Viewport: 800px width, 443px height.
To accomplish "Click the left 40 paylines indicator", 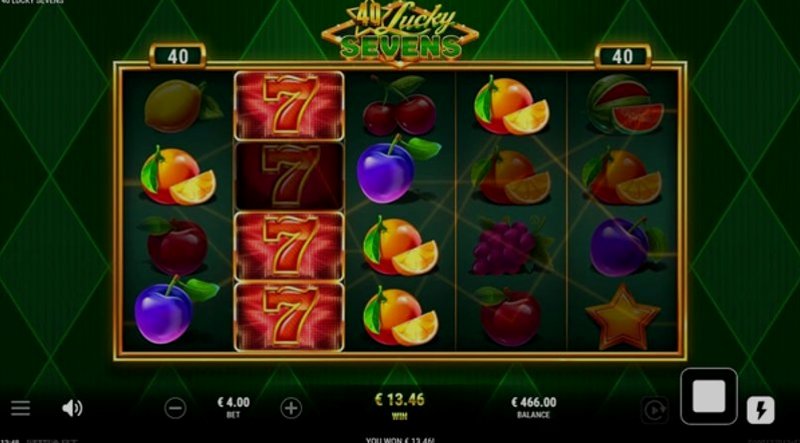I will [178, 56].
